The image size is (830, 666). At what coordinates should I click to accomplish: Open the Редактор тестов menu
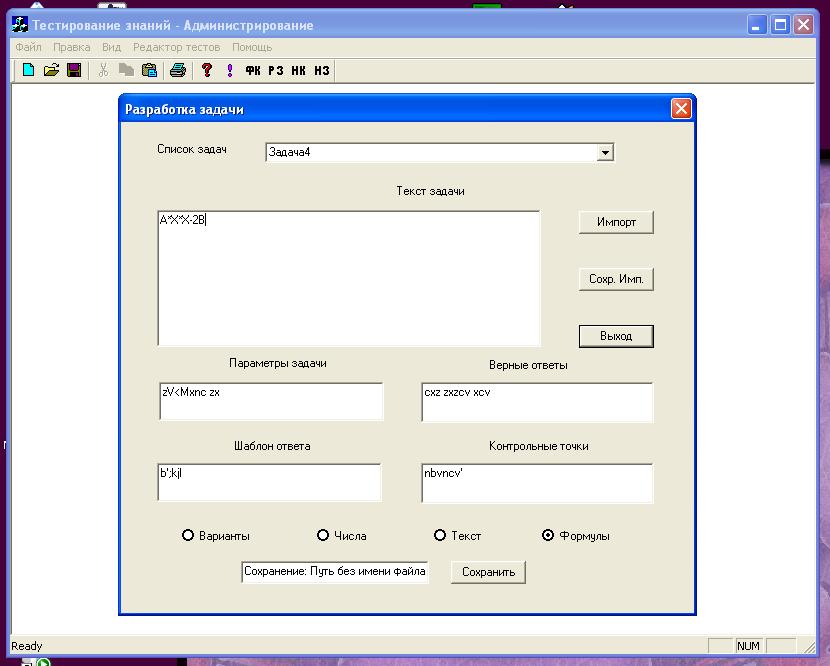[176, 47]
